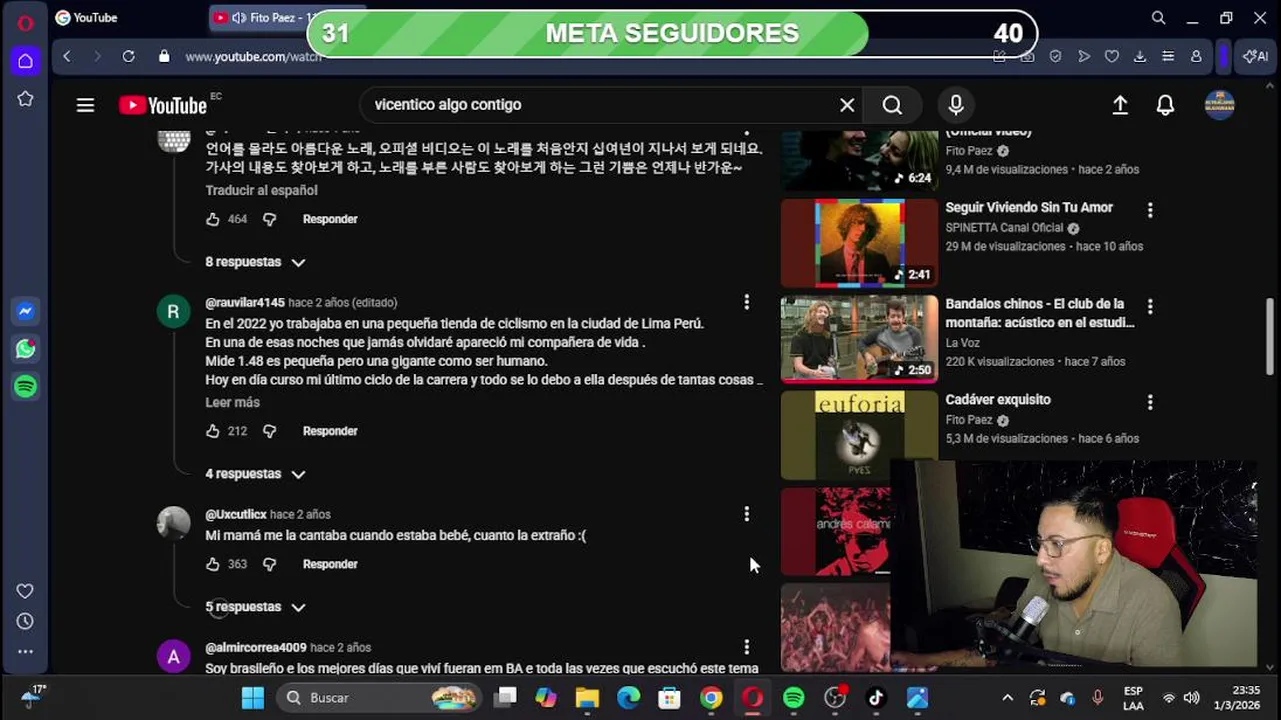
Task: Open 'Cadáver exquisito' video title
Action: click(x=998, y=399)
